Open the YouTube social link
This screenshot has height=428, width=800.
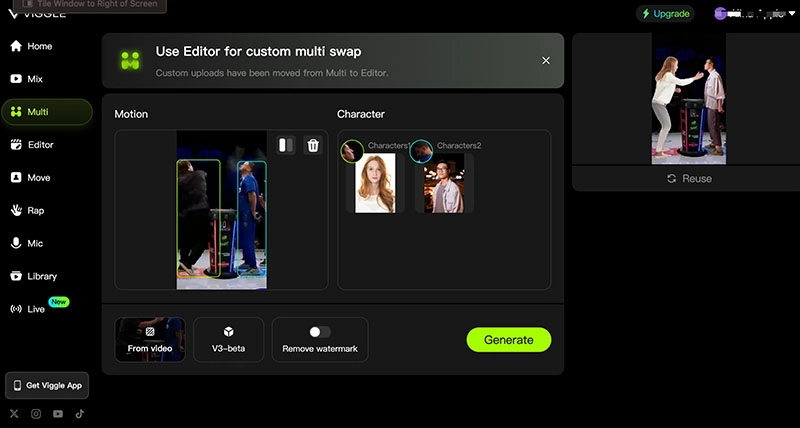pos(58,414)
